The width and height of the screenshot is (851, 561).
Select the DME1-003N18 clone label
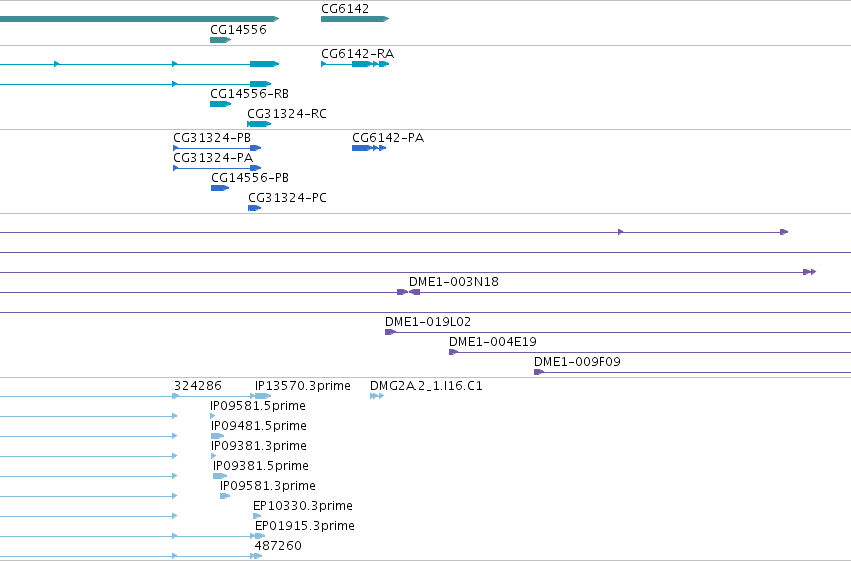point(454,282)
